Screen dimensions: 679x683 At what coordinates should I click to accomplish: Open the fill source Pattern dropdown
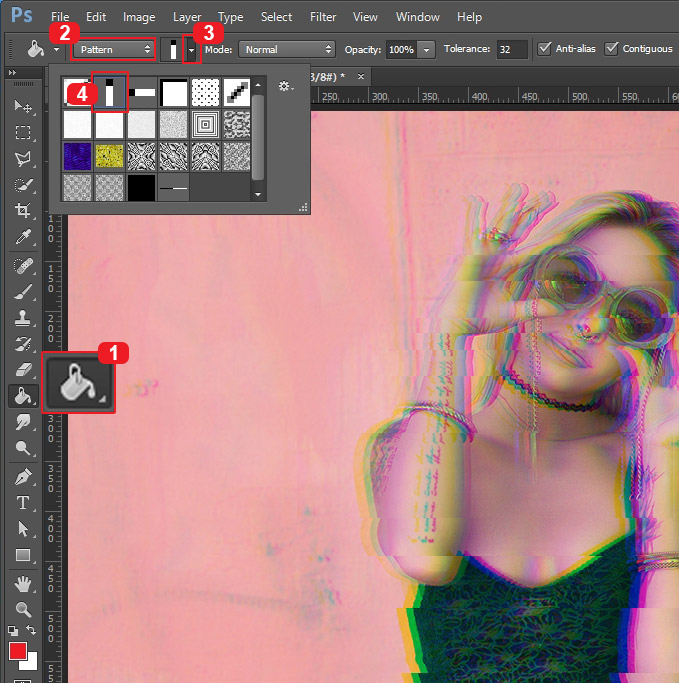[113, 49]
